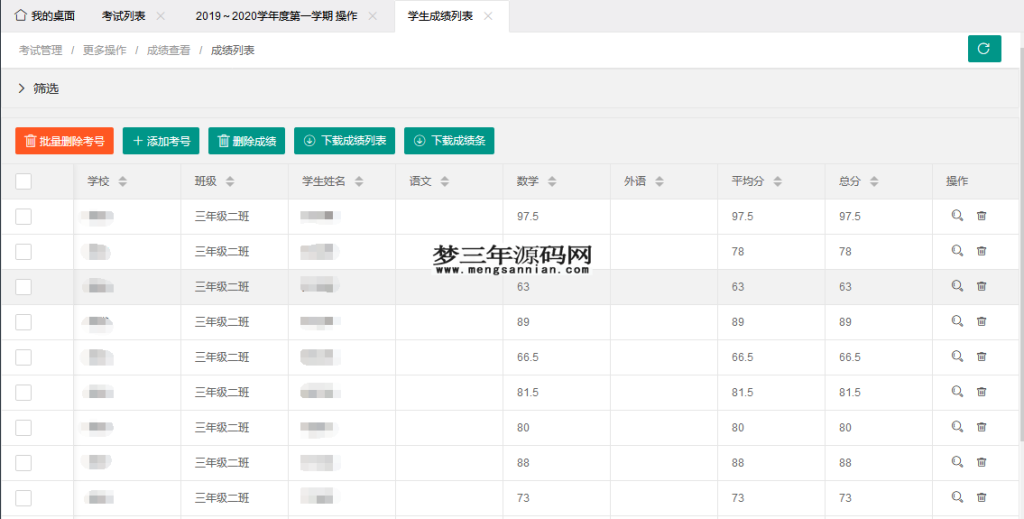The height and width of the screenshot is (519, 1024).
Task: Check the select-all header checkbox
Action: [24, 181]
